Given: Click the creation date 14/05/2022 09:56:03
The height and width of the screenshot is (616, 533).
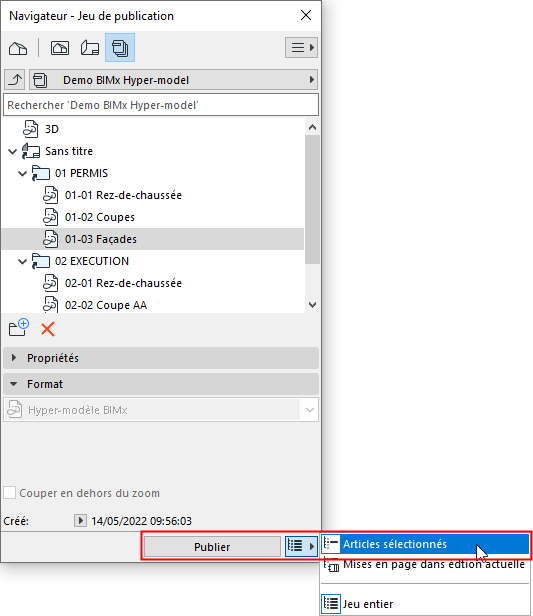Looking at the screenshot, I should coord(141,521).
